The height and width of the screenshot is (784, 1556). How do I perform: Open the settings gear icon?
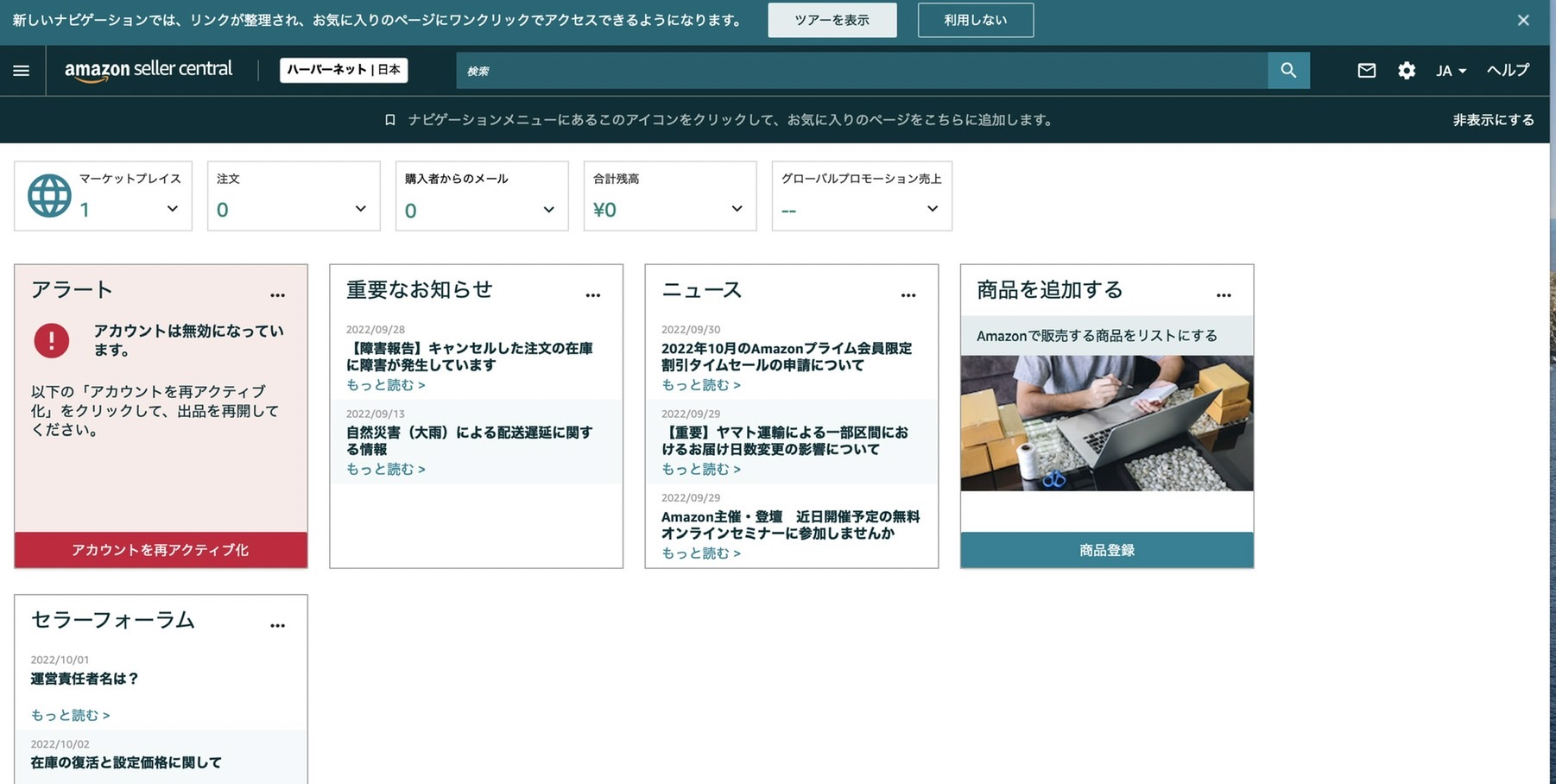click(1407, 71)
